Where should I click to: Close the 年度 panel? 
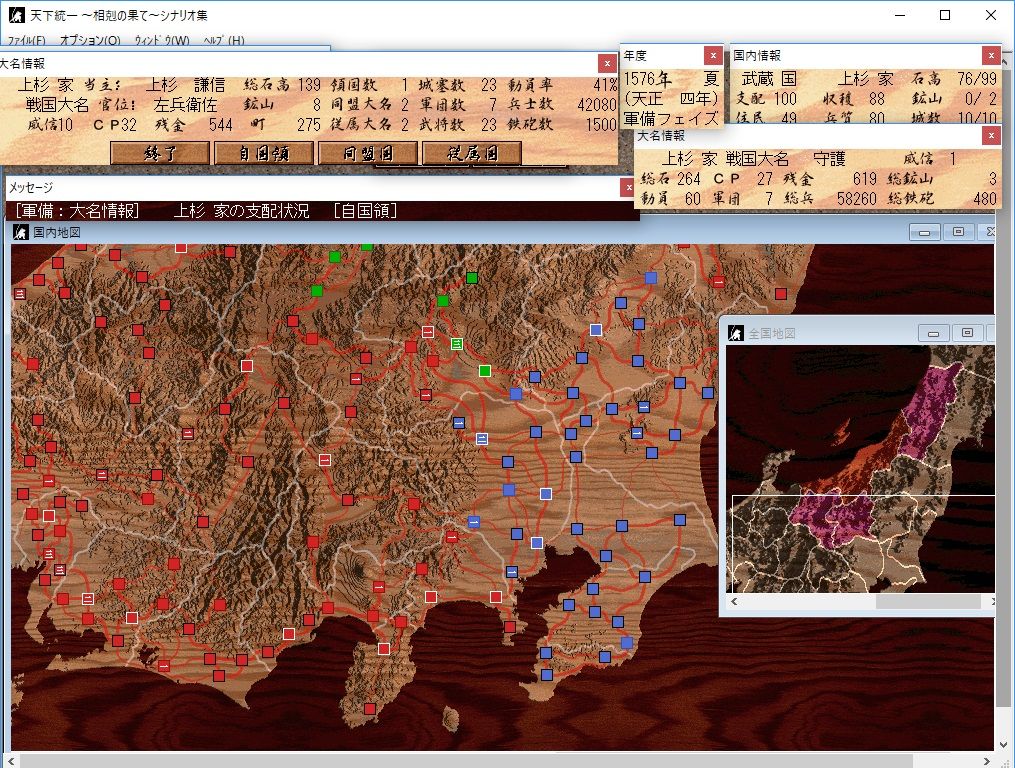coord(713,56)
